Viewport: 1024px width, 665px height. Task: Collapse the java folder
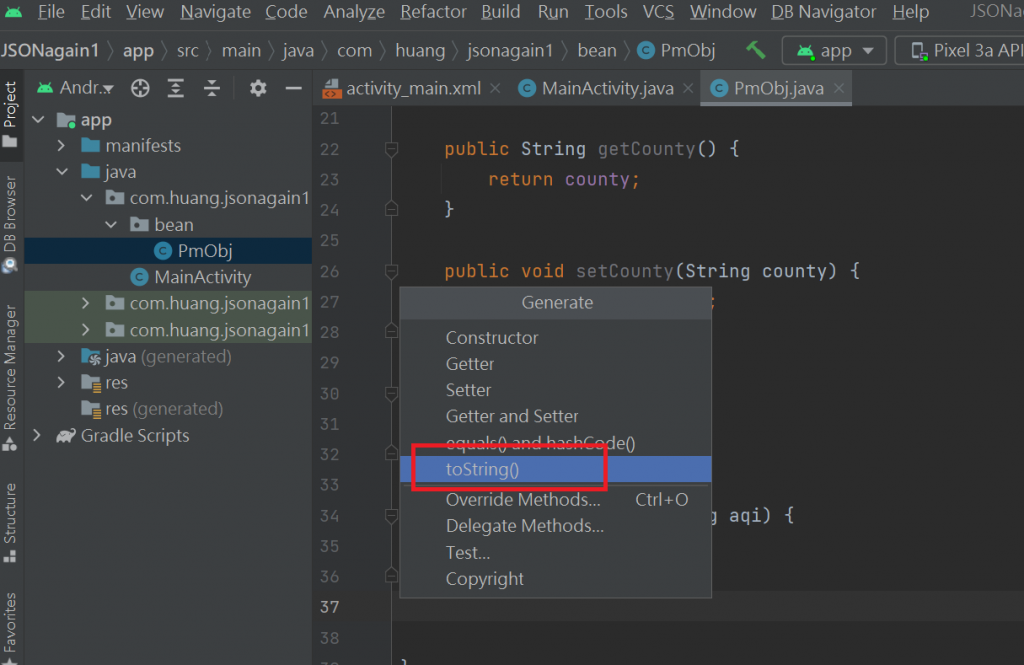[62, 172]
